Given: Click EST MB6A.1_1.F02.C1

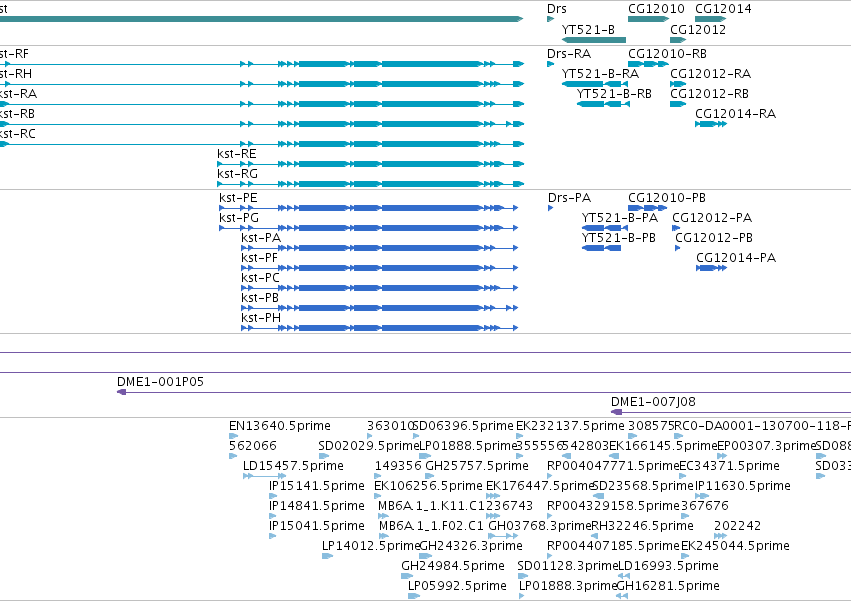Looking at the screenshot, I should click(384, 536).
